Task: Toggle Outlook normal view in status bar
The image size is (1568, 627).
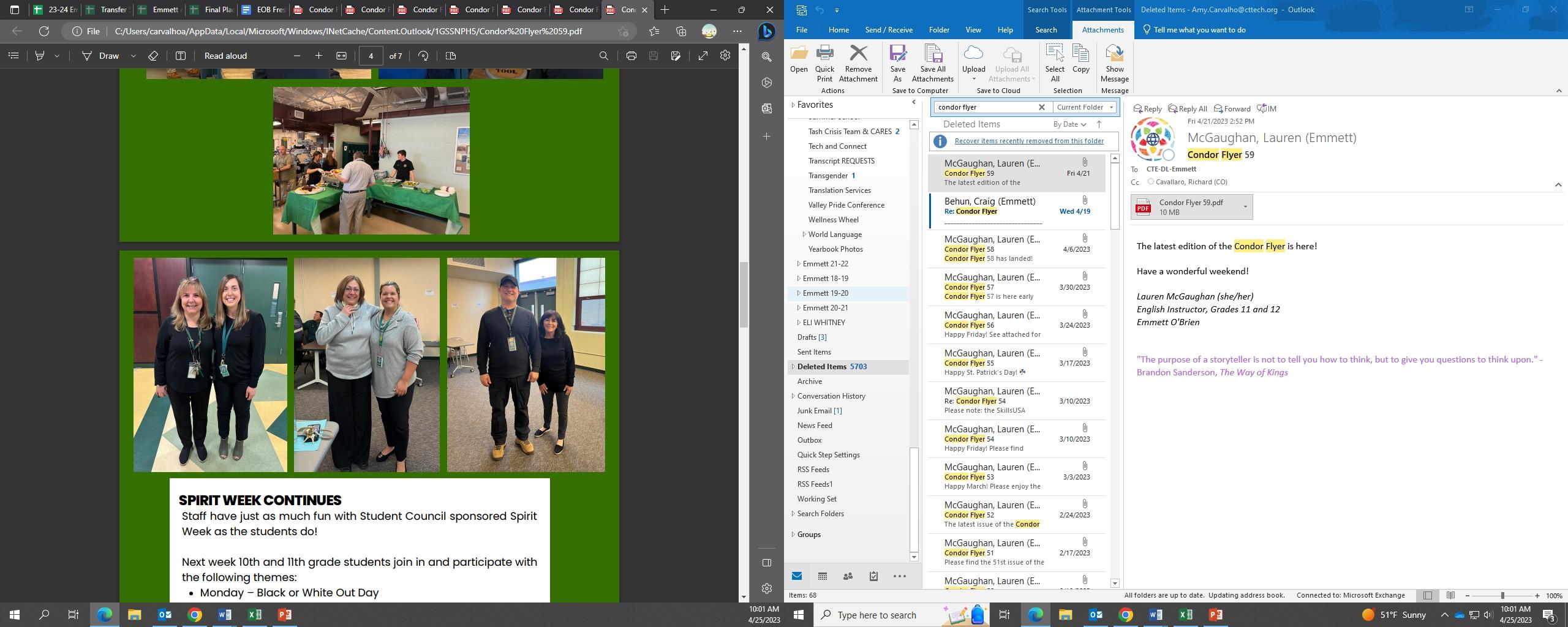Action: 1428,596
